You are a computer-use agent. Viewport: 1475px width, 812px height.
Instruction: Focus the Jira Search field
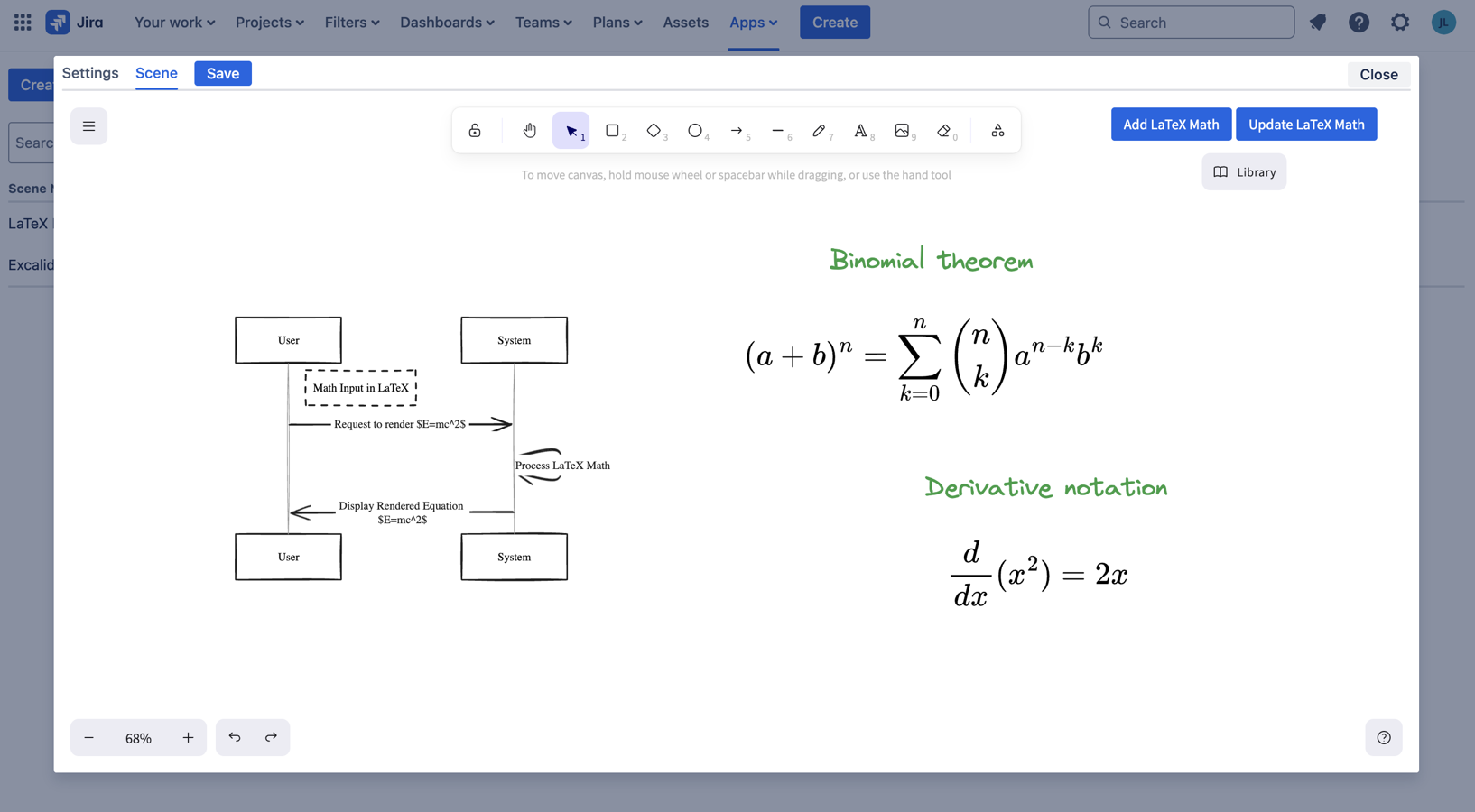[1192, 23]
